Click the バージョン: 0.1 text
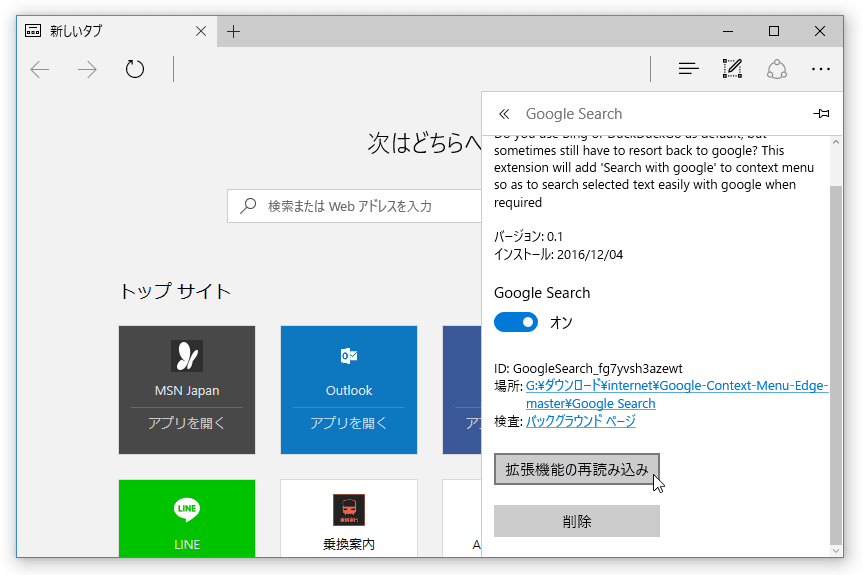863x575 pixels. pyautogui.click(x=528, y=237)
